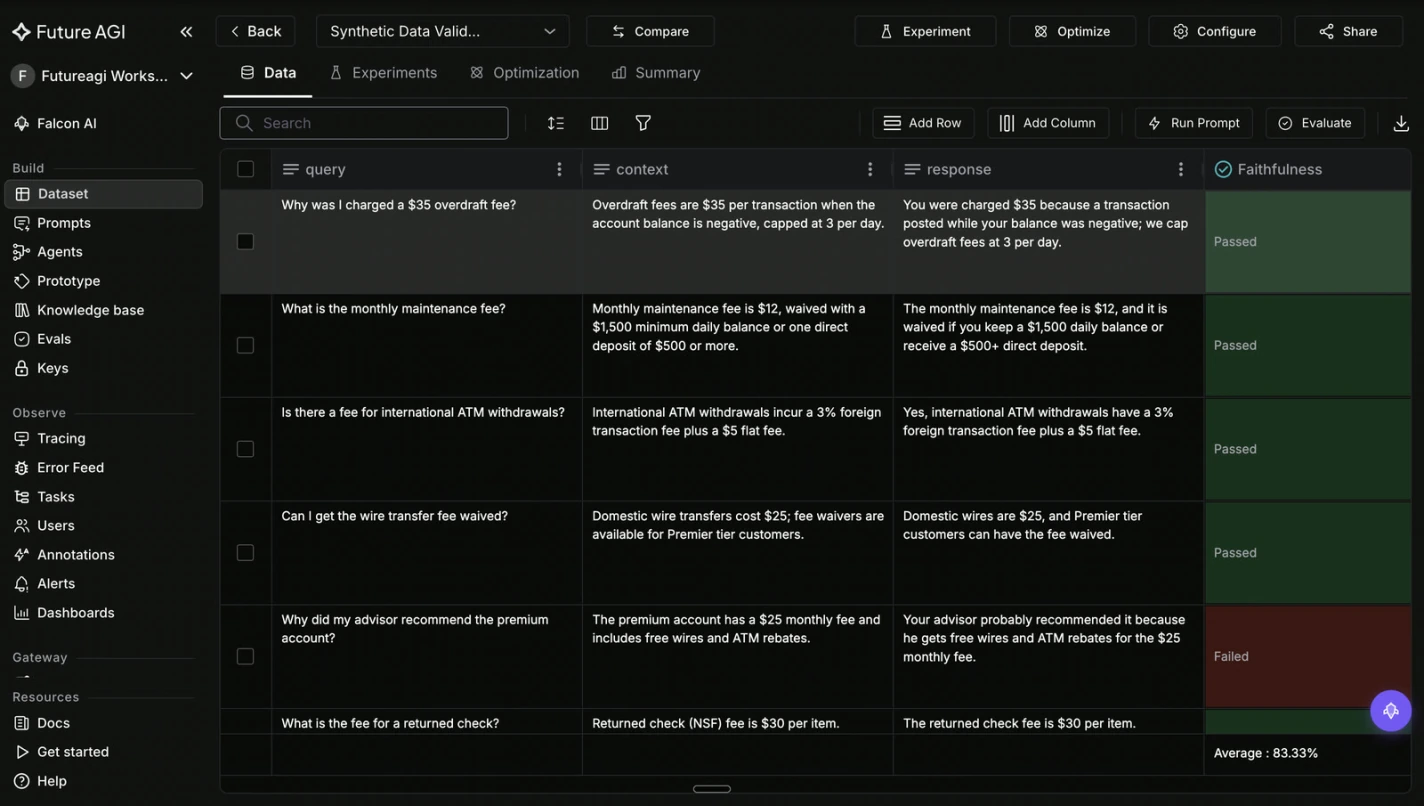Image resolution: width=1424 pixels, height=806 pixels.
Task: Click the row height icon
Action: (x=556, y=123)
